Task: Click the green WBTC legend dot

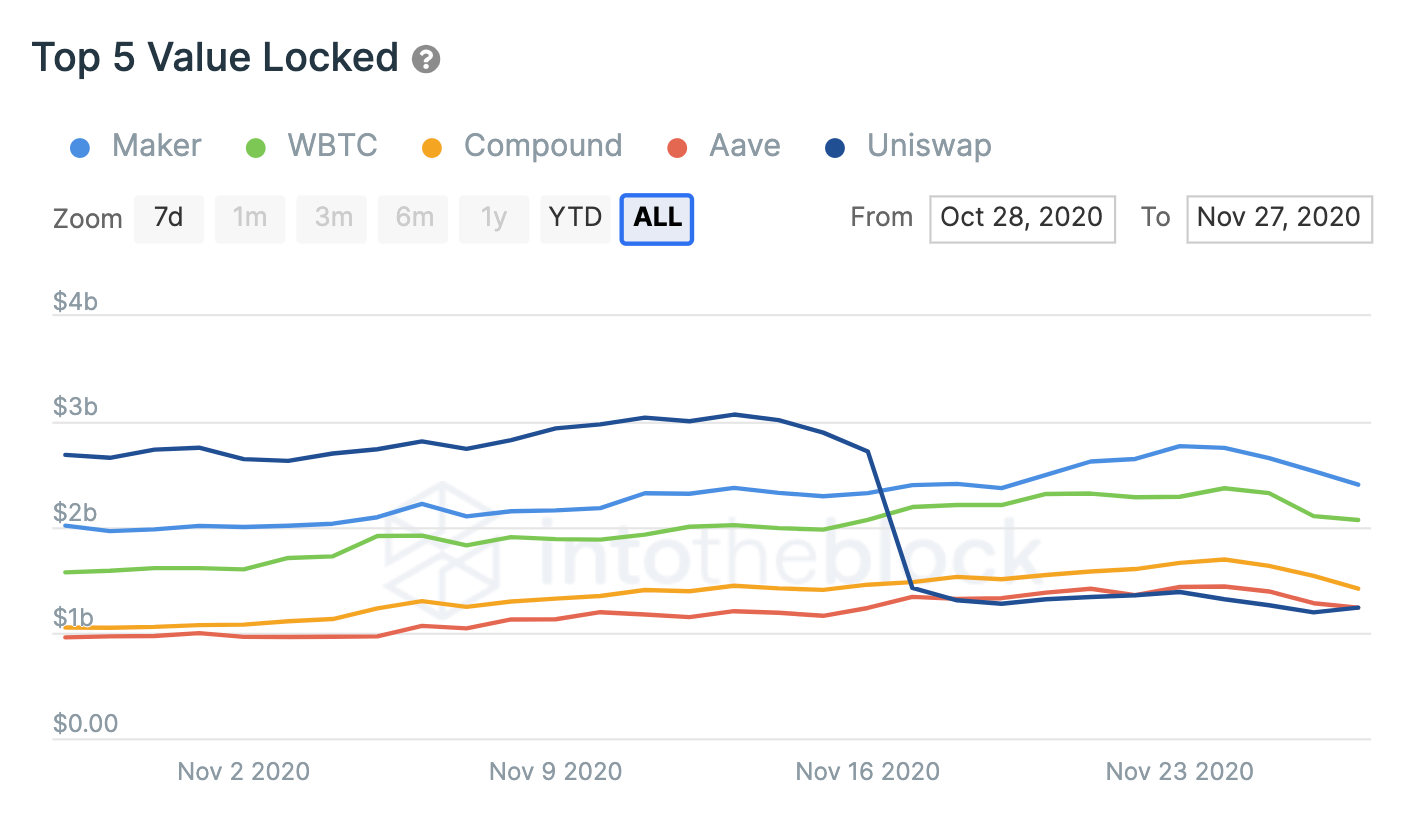Action: (x=256, y=148)
